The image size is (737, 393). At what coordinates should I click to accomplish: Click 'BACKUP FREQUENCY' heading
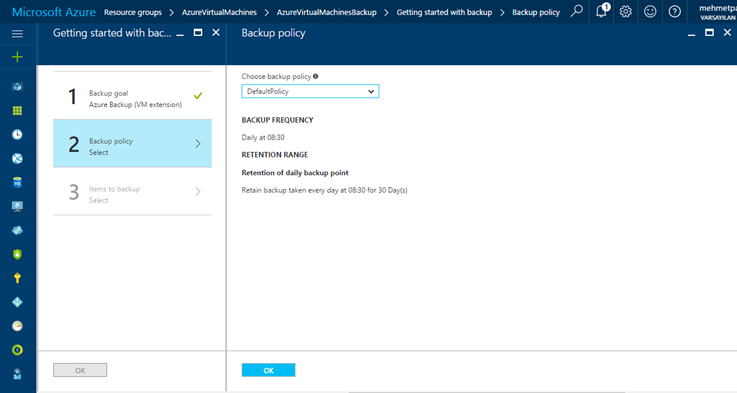pos(277,120)
